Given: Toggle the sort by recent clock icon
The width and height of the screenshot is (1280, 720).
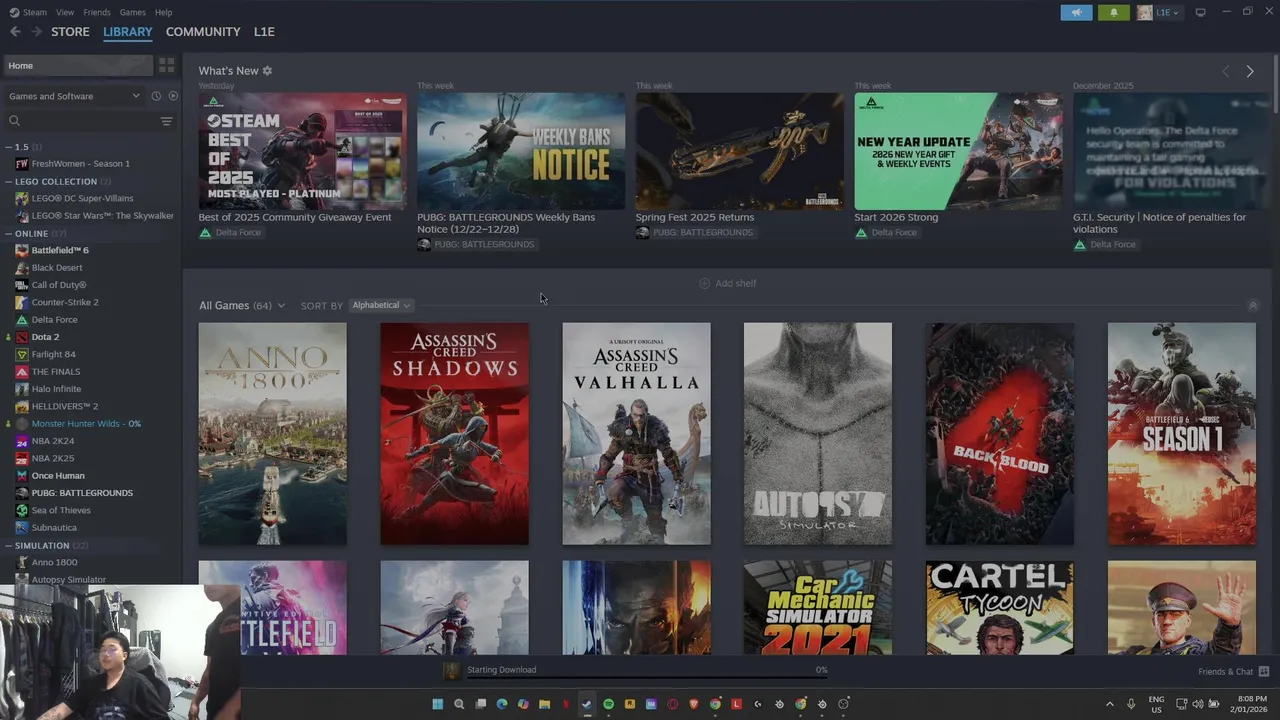Looking at the screenshot, I should coord(156,96).
